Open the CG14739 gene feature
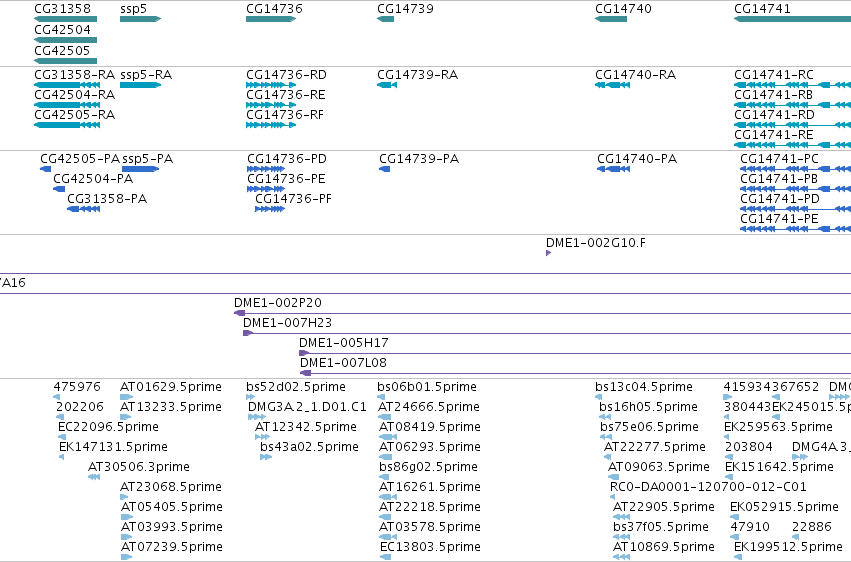This screenshot has height=562, width=851. 385,19
